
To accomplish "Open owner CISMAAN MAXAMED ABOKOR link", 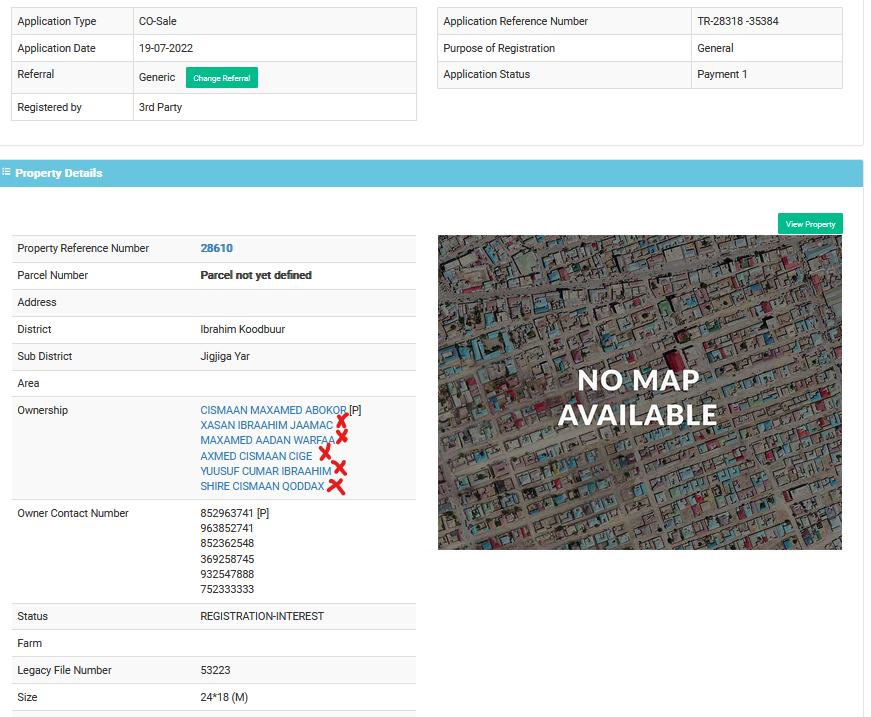I will click(x=273, y=410).
